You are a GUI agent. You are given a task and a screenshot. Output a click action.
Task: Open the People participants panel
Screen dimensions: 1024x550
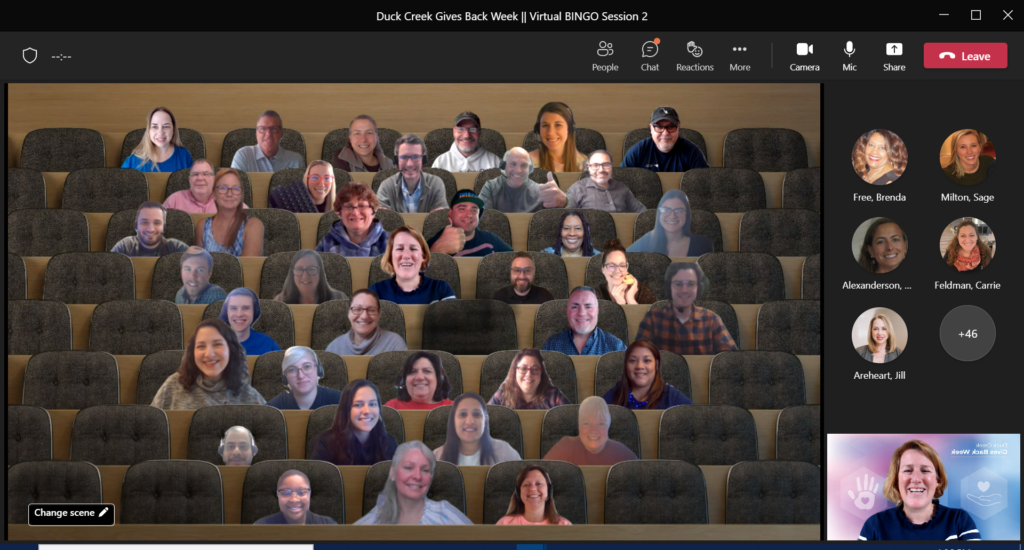pos(604,55)
